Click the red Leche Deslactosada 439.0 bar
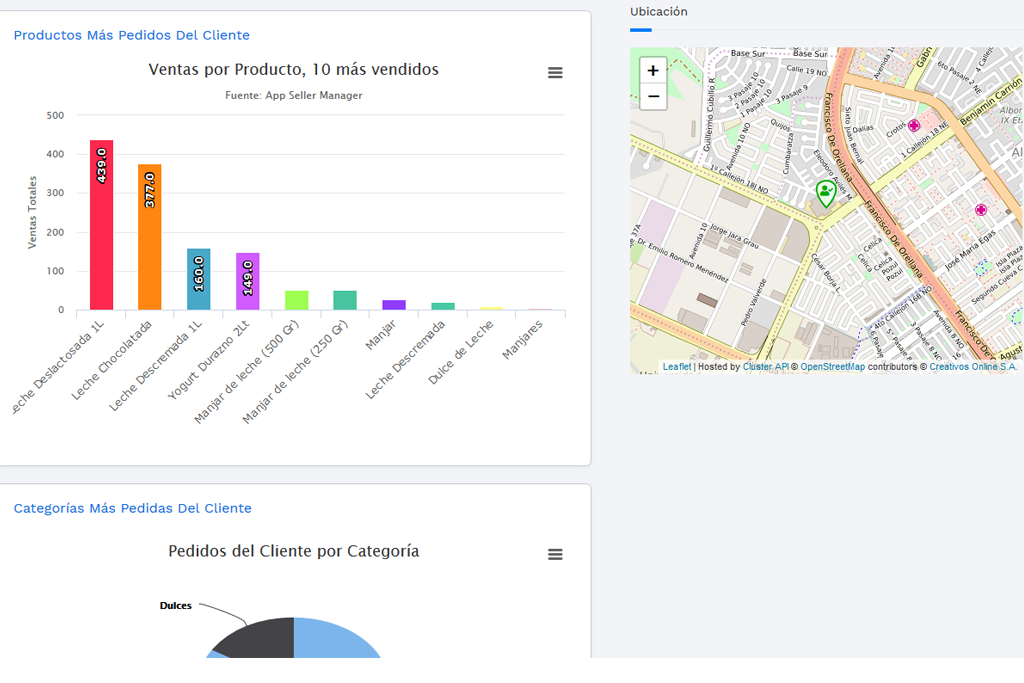Image resolution: width=1024 pixels, height=683 pixels. [101, 225]
